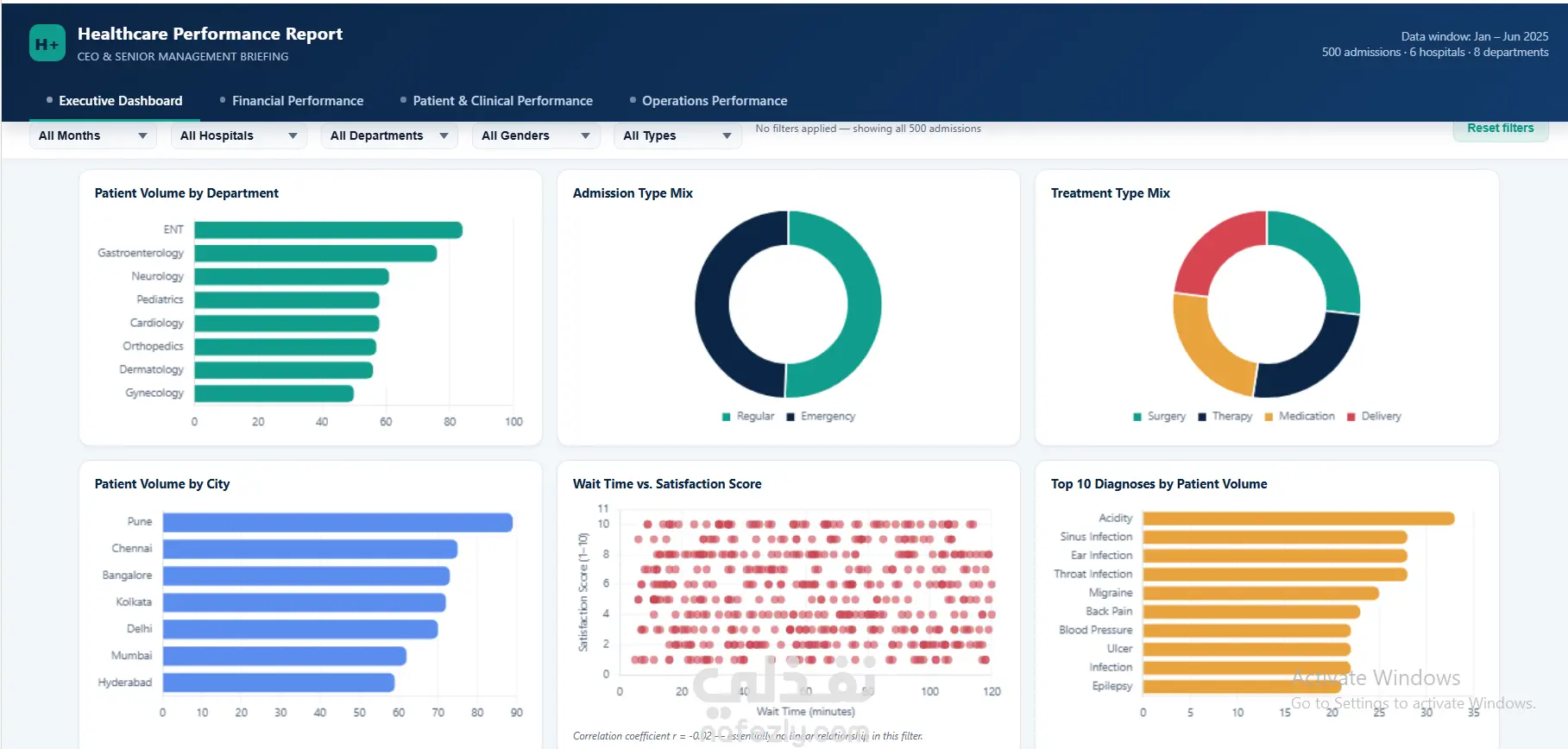The image size is (1568, 749).
Task: Toggle the Emergency legend marker
Action: coord(790,417)
